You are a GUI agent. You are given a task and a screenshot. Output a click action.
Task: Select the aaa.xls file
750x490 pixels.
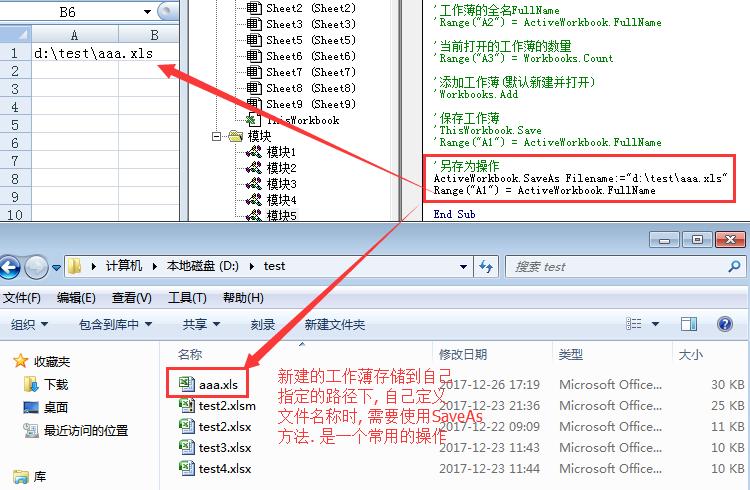218,384
